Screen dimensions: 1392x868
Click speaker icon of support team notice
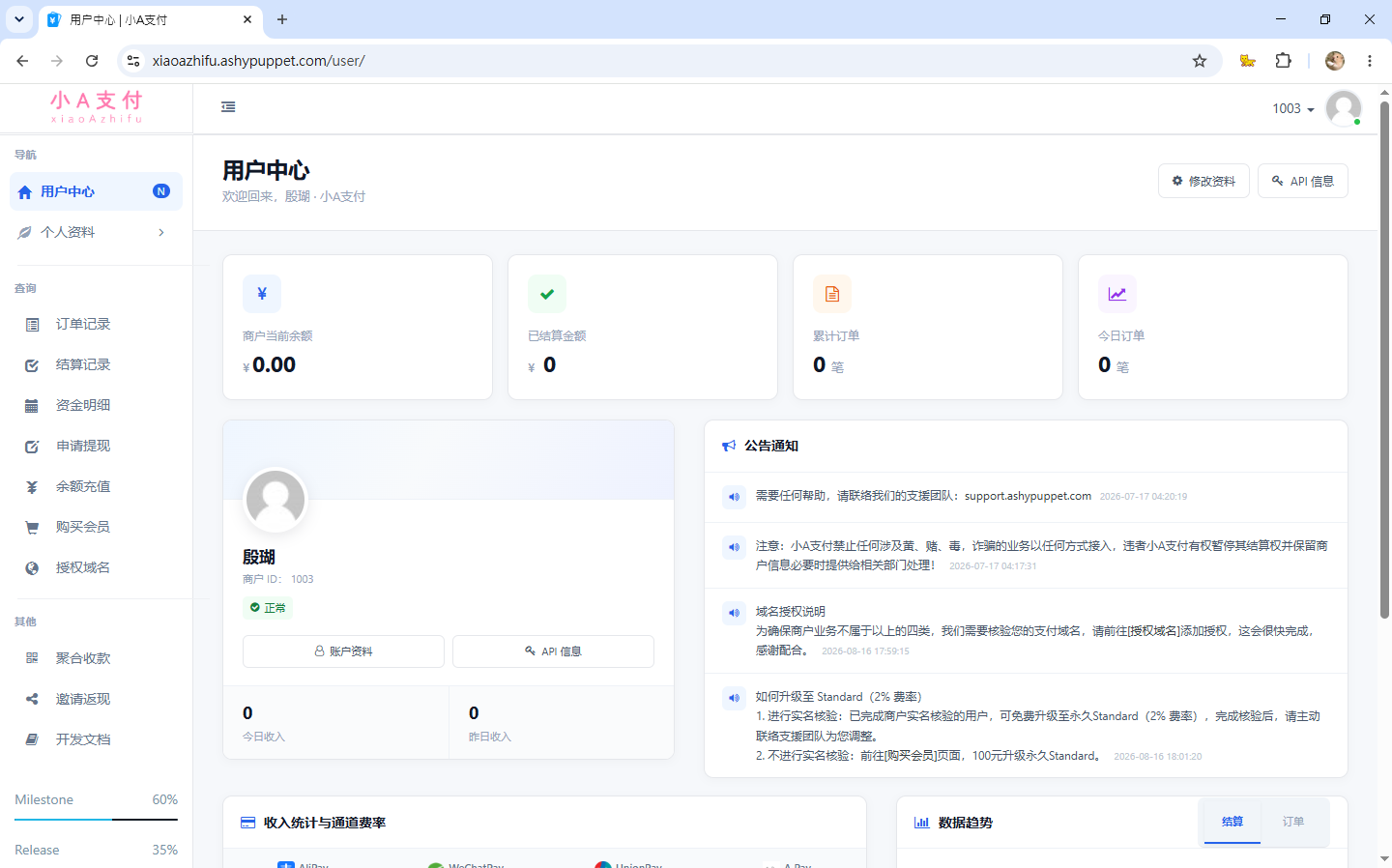(734, 497)
